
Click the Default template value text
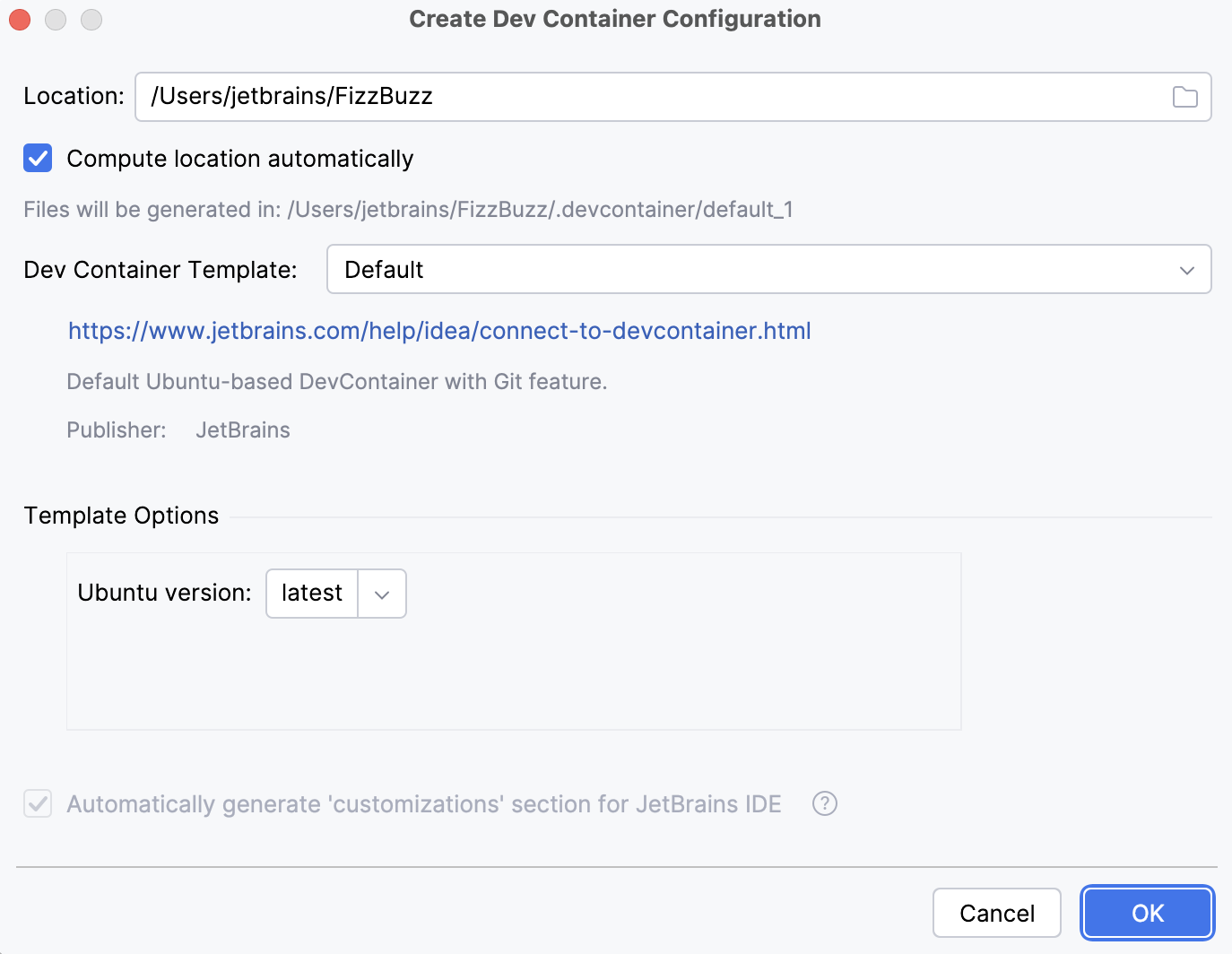pos(384,269)
